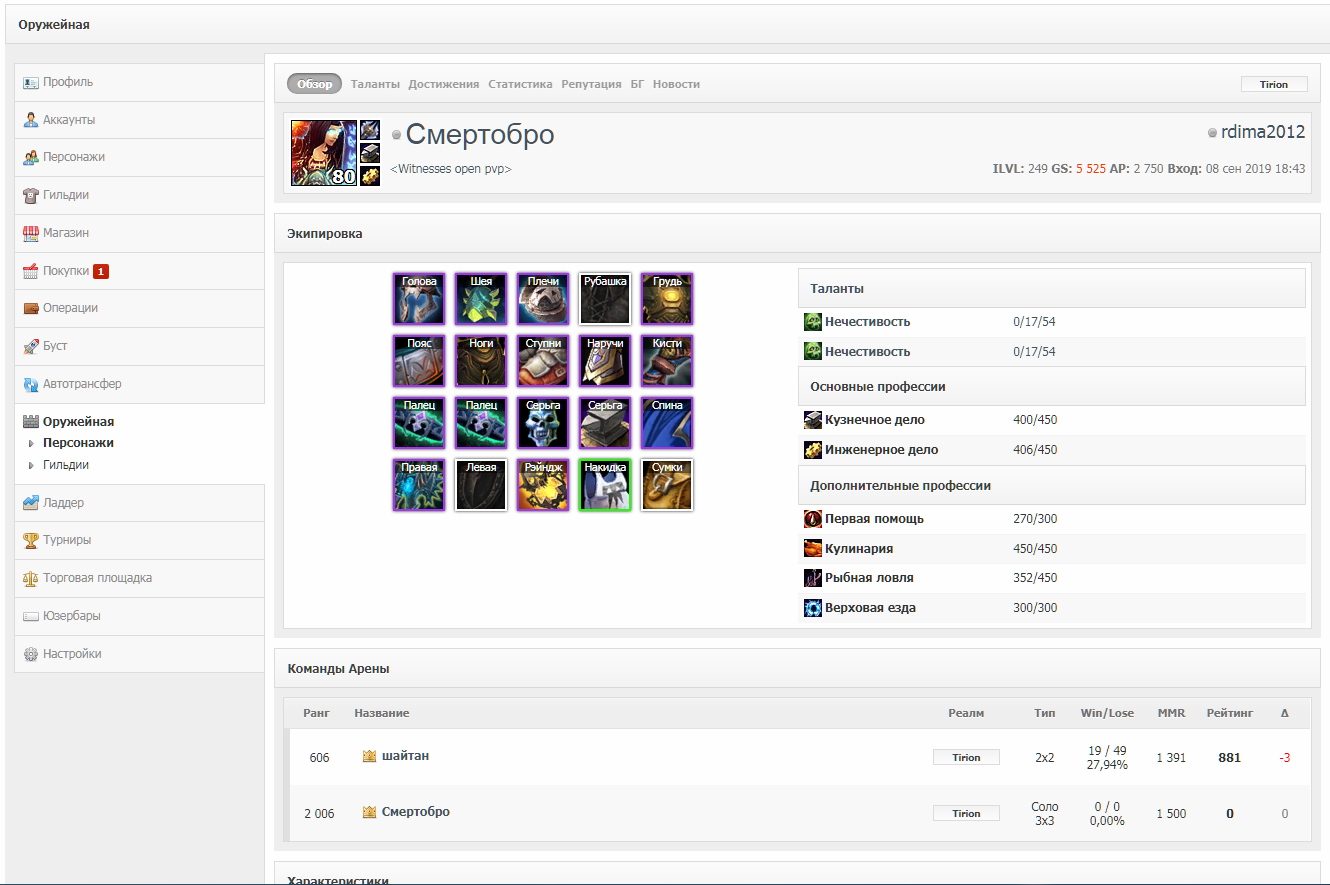Click the crown icon beside шайтан team
Screen dimensions: 1330x885
tap(369, 756)
